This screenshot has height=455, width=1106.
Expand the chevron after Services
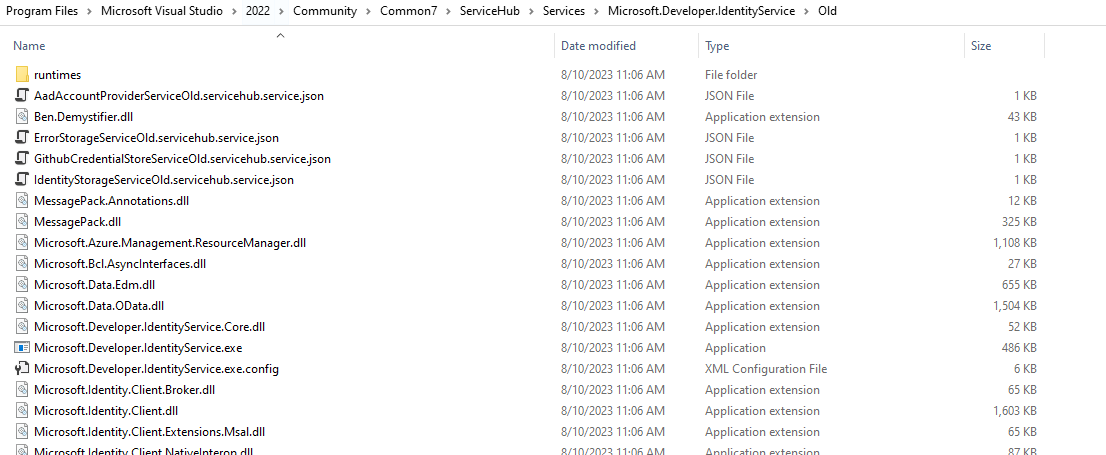(x=597, y=11)
